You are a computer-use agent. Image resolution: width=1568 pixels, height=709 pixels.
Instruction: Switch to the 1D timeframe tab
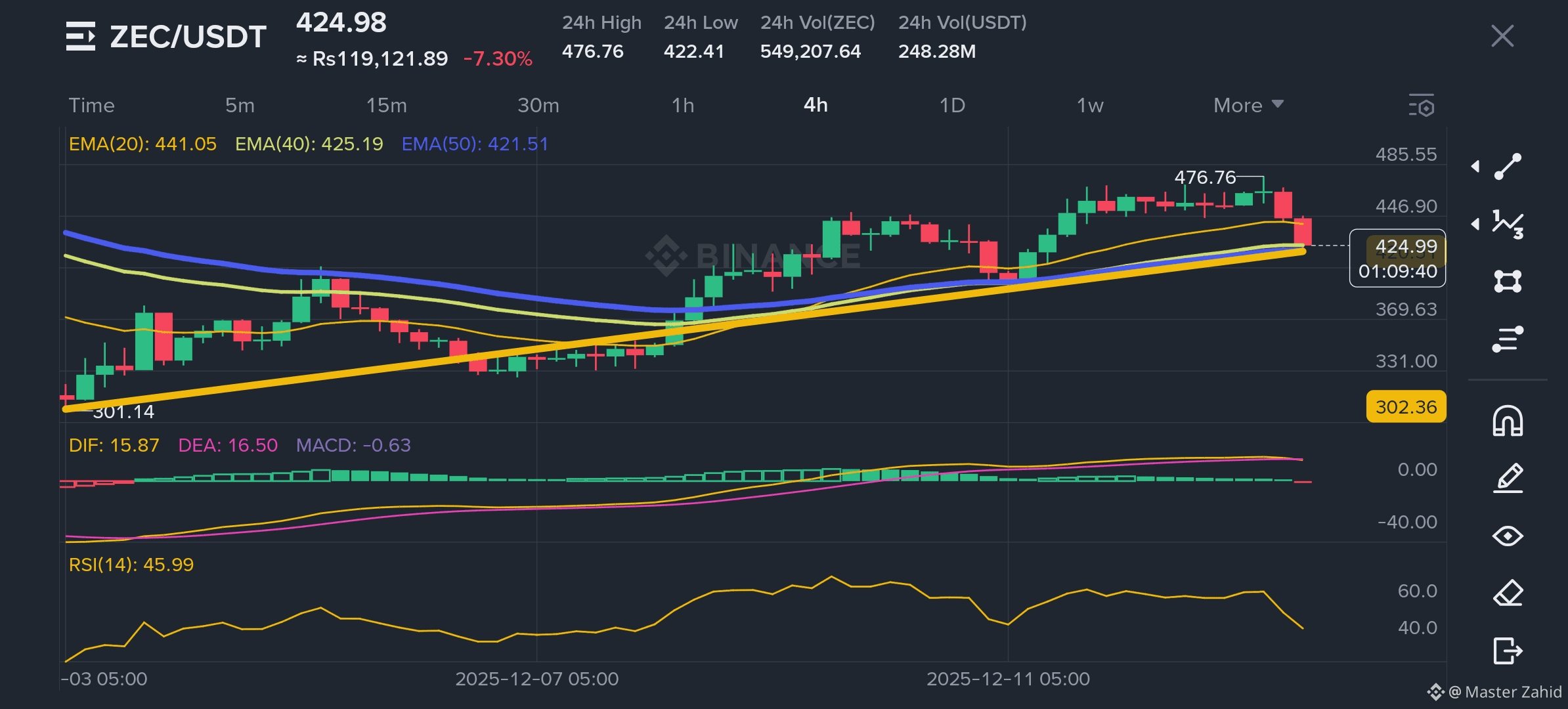click(952, 105)
